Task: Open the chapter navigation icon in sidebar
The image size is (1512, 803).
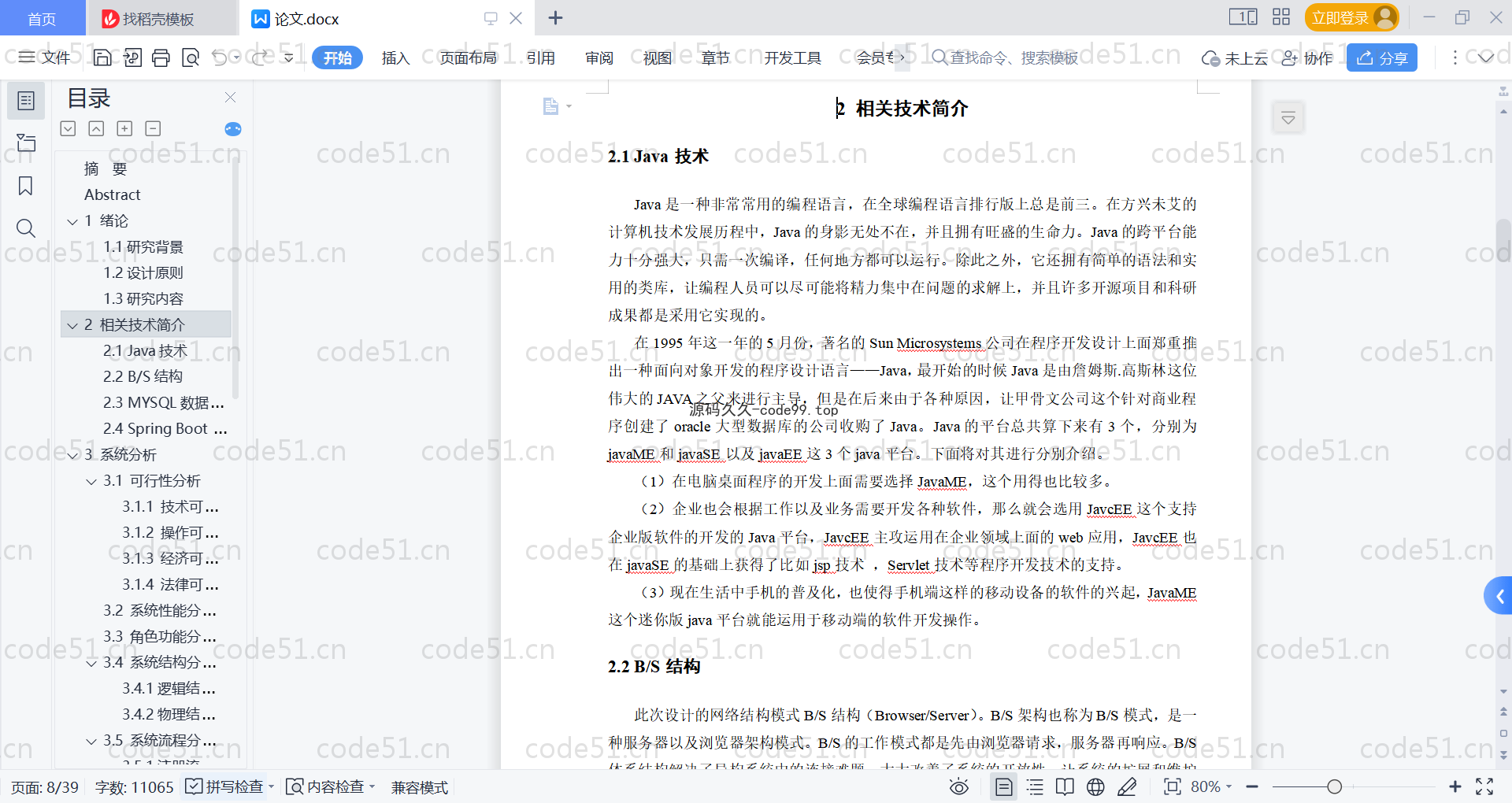Action: point(26,142)
